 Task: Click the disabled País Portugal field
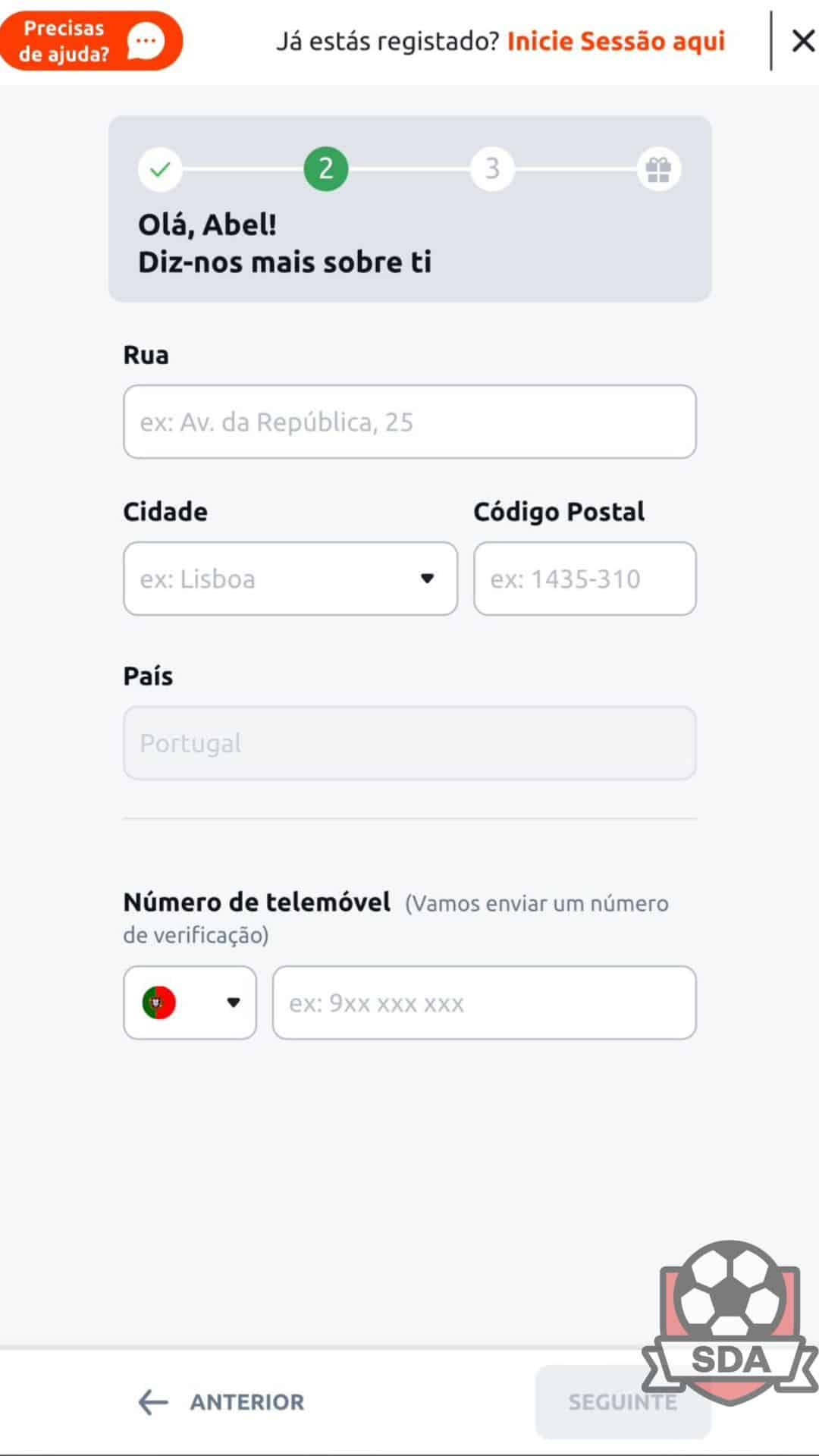click(409, 743)
